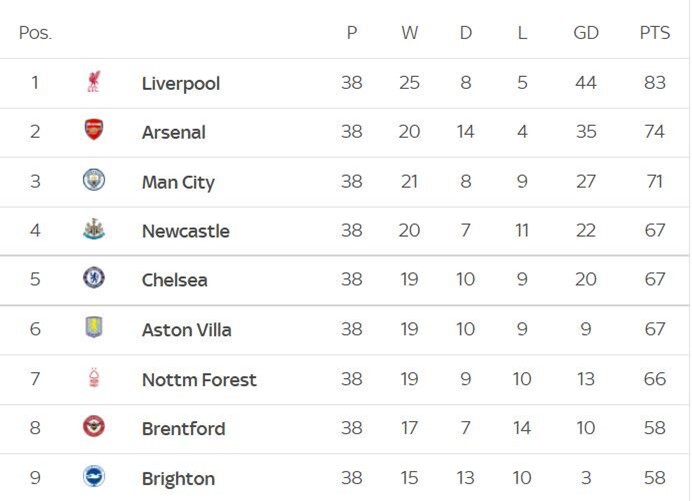Select the Brentford team name
The width and height of the screenshot is (692, 501).
[x=184, y=429]
